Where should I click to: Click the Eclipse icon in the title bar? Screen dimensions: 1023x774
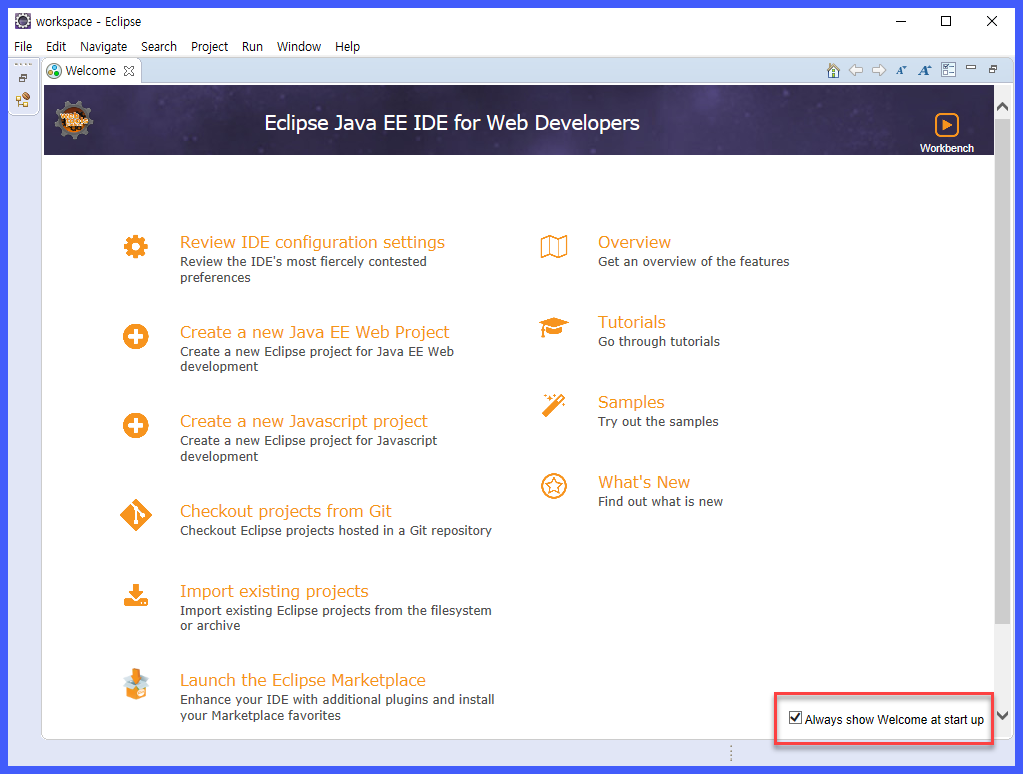23,21
